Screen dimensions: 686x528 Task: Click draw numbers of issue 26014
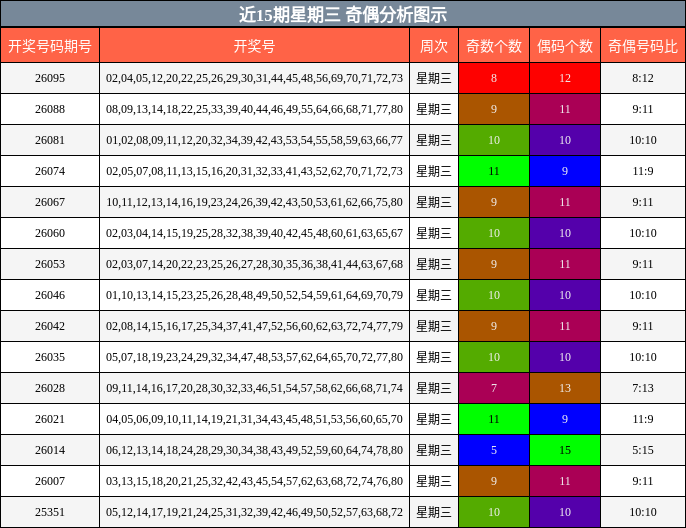[x=254, y=450]
